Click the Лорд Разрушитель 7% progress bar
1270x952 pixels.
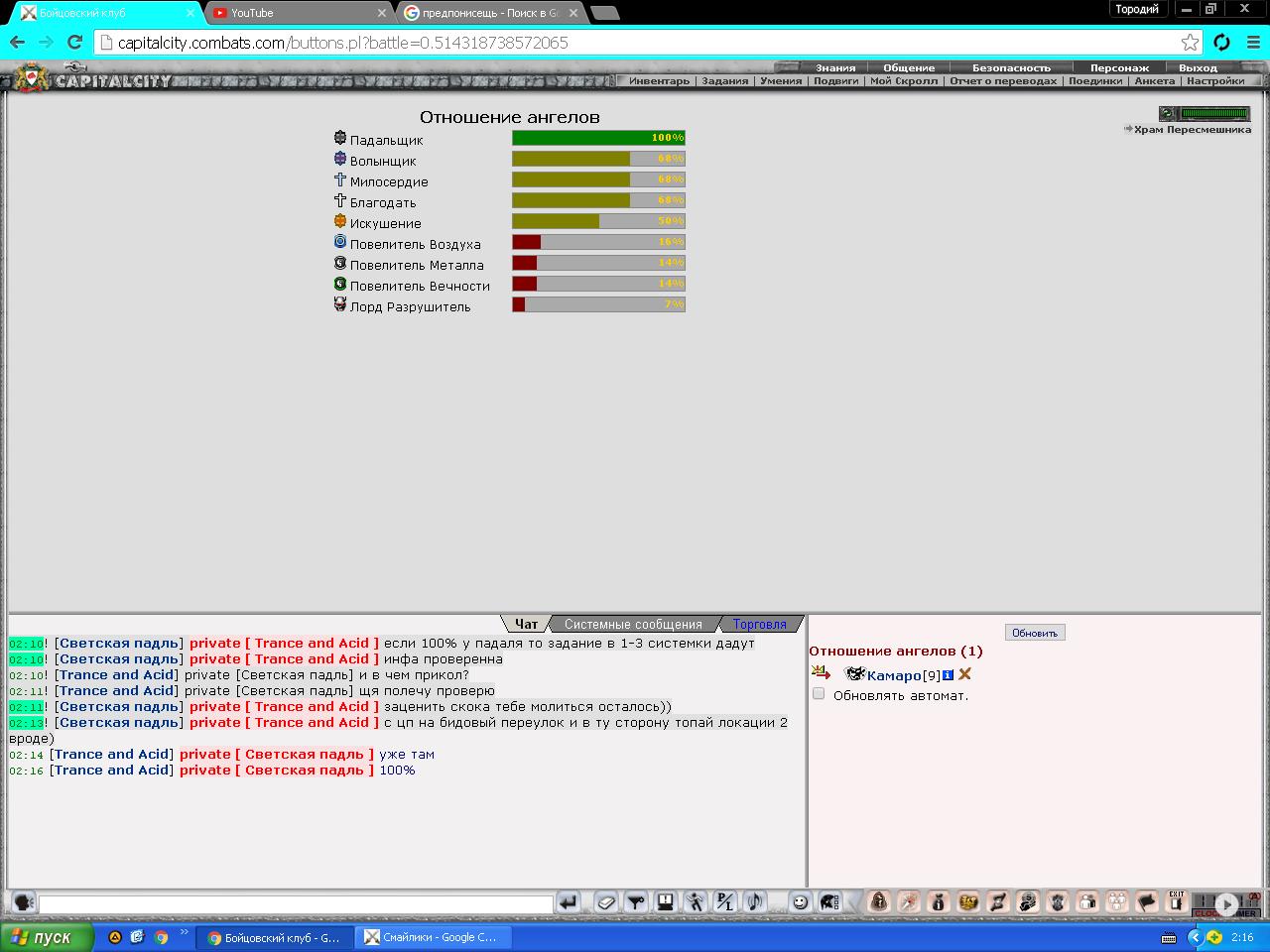[598, 304]
